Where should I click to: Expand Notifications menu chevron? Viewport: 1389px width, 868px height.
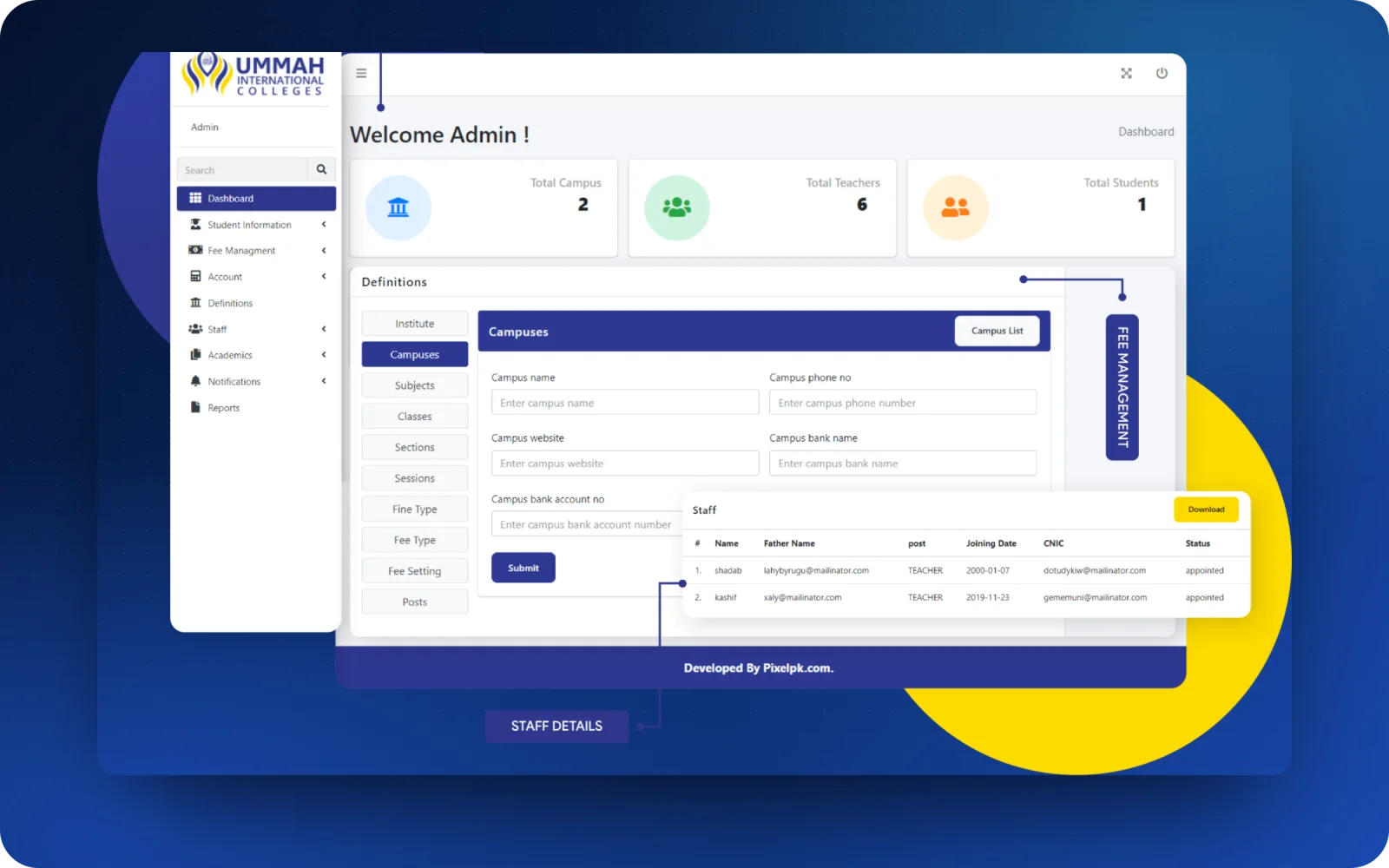coord(324,381)
